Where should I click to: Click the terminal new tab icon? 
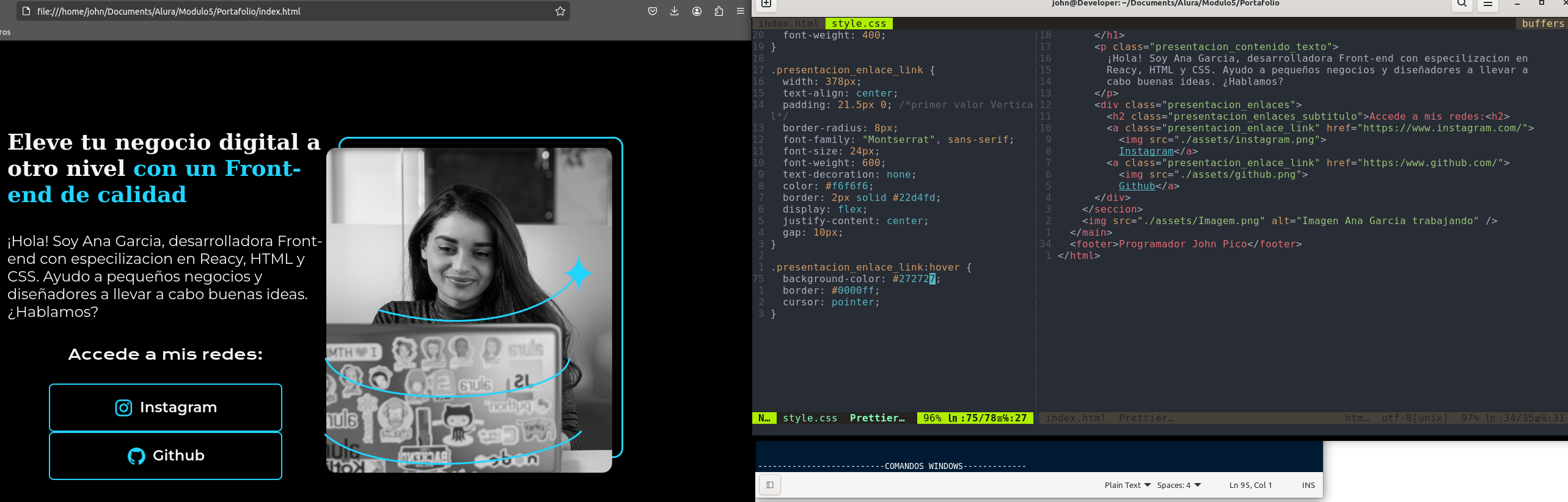pyautogui.click(x=766, y=4)
